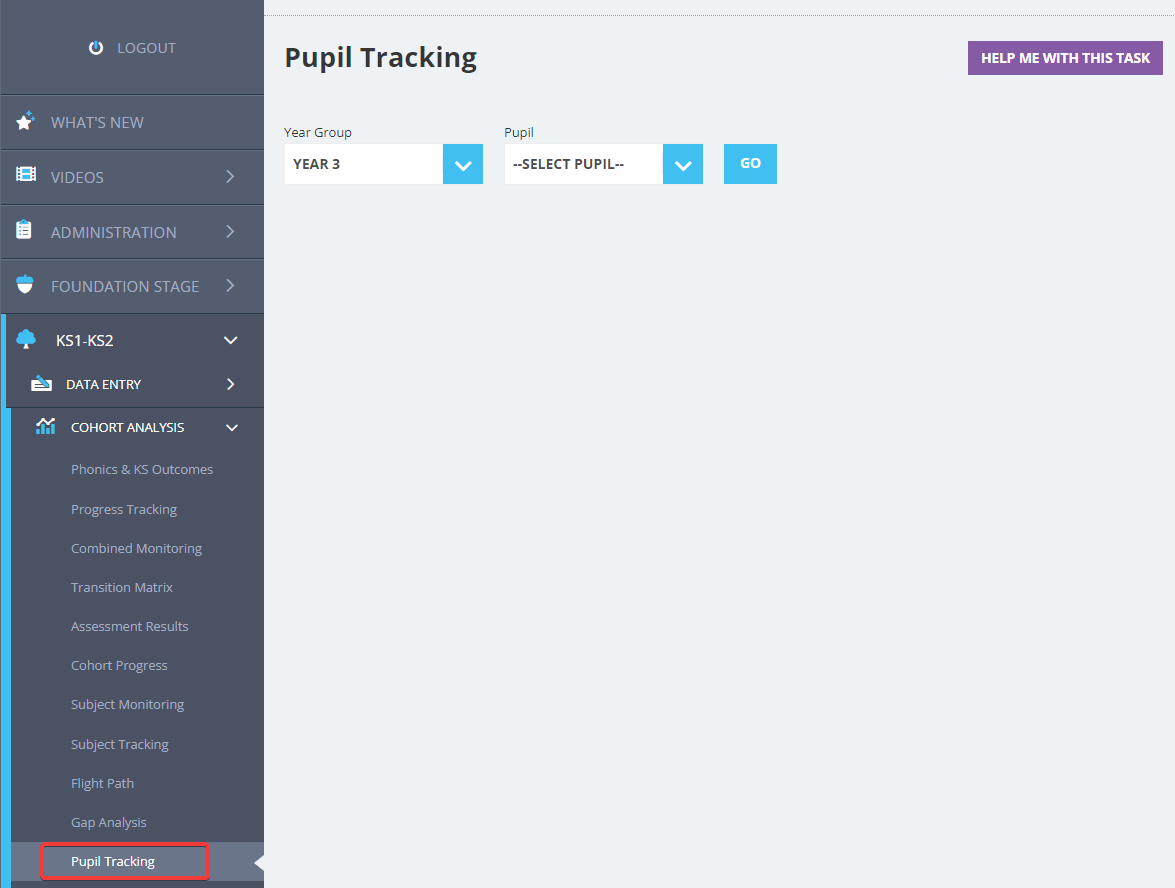Click the GO button
Image resolution: width=1175 pixels, height=888 pixels.
point(750,163)
